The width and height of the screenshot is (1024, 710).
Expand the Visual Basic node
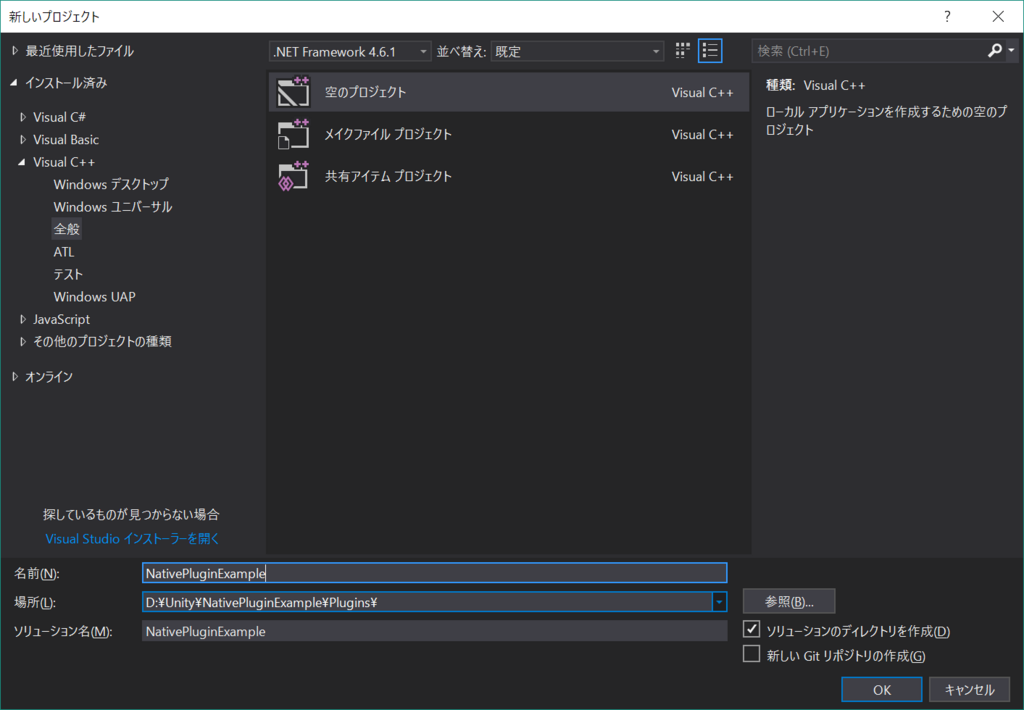point(23,139)
